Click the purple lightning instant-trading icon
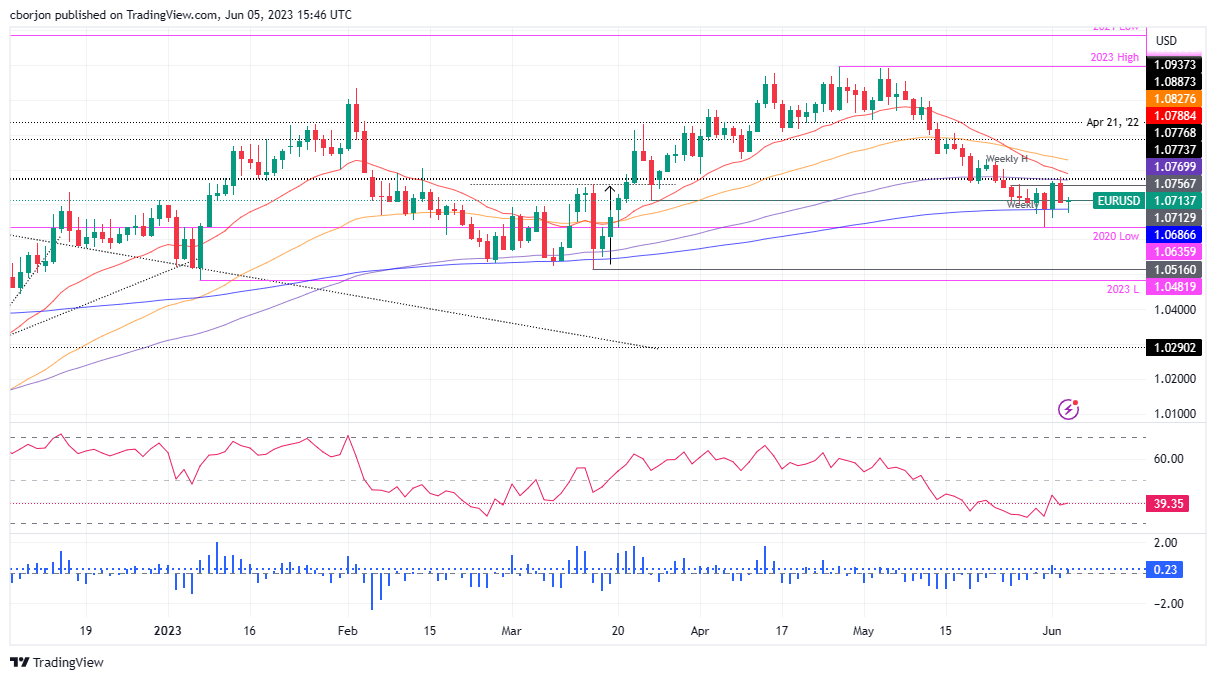This screenshot has height=680, width=1216. [1068, 410]
